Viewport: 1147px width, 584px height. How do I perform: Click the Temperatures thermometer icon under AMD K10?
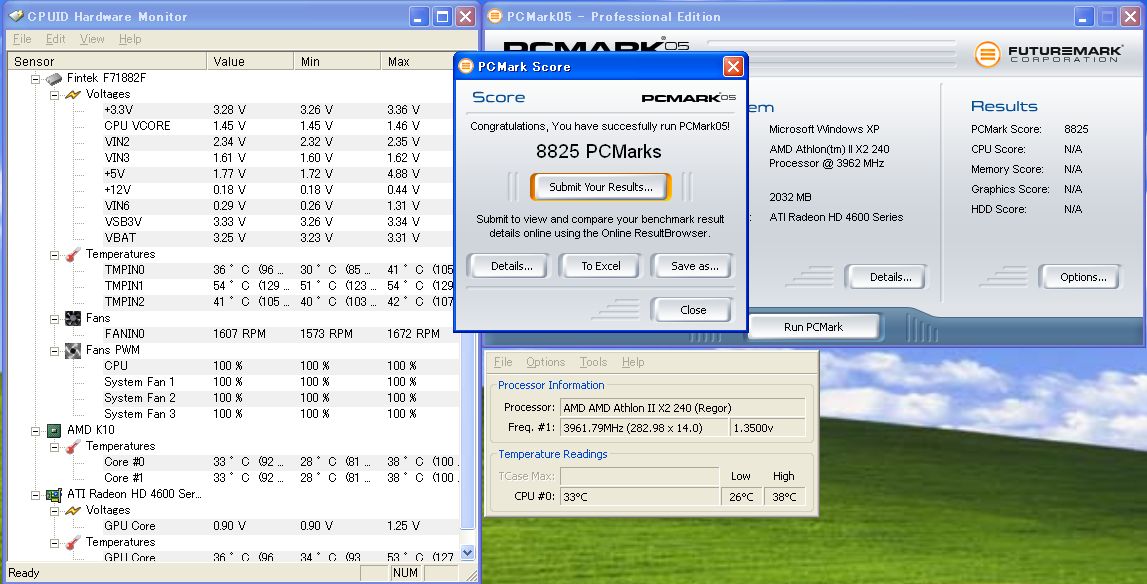tap(73, 446)
